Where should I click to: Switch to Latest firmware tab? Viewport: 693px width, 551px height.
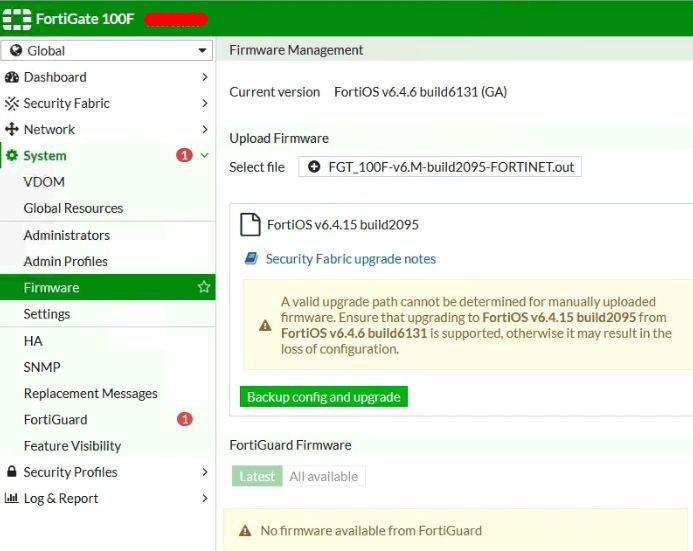pos(257,476)
